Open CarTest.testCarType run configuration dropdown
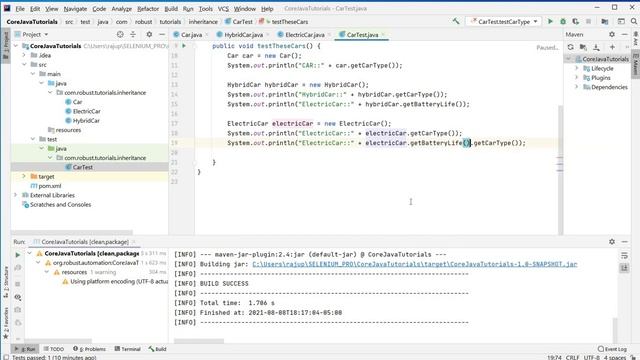Screen dimensions: 640x360 (503, 22)
